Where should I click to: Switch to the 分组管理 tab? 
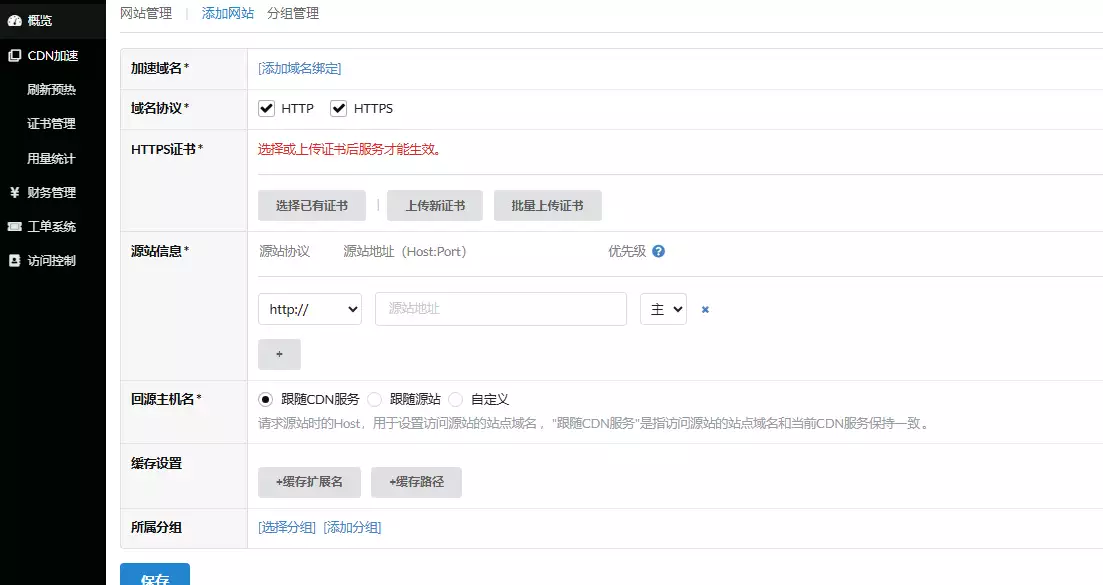coord(293,14)
